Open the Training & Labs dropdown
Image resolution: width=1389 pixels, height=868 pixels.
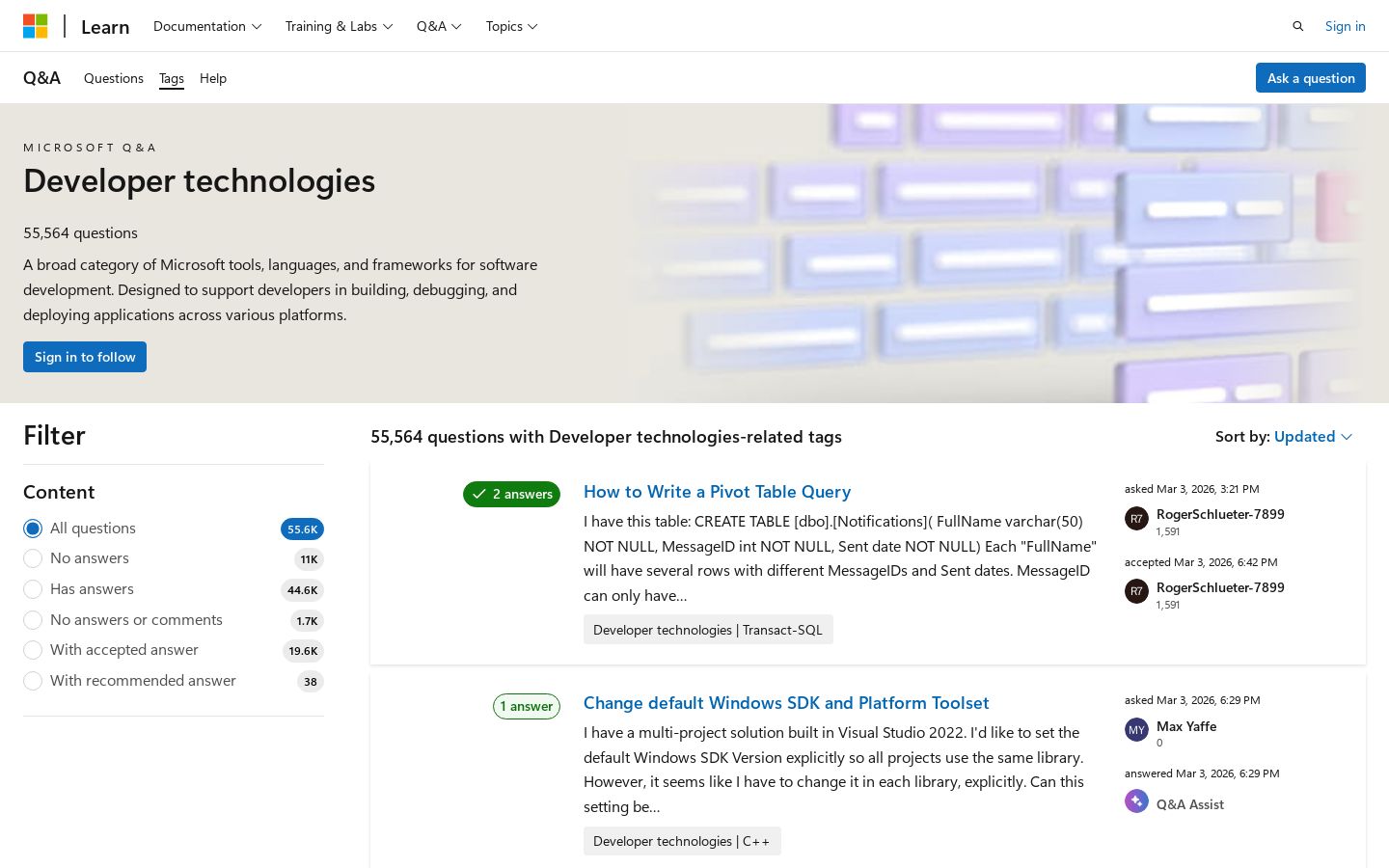click(339, 26)
